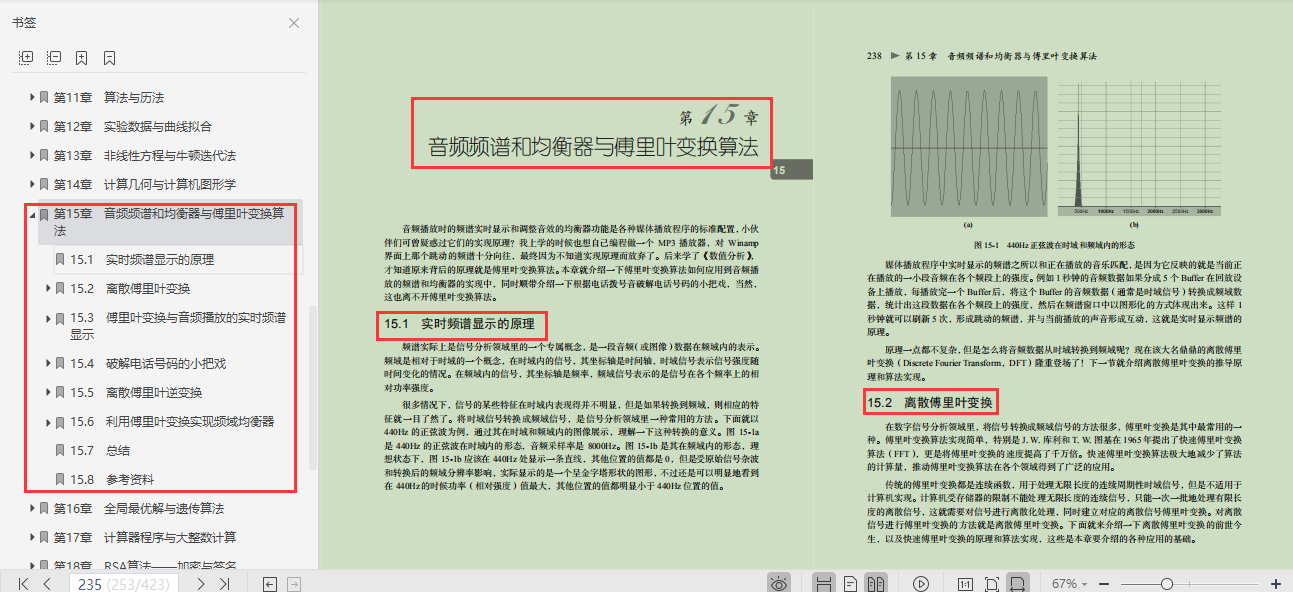Select the 书签 panel tab

[24, 22]
